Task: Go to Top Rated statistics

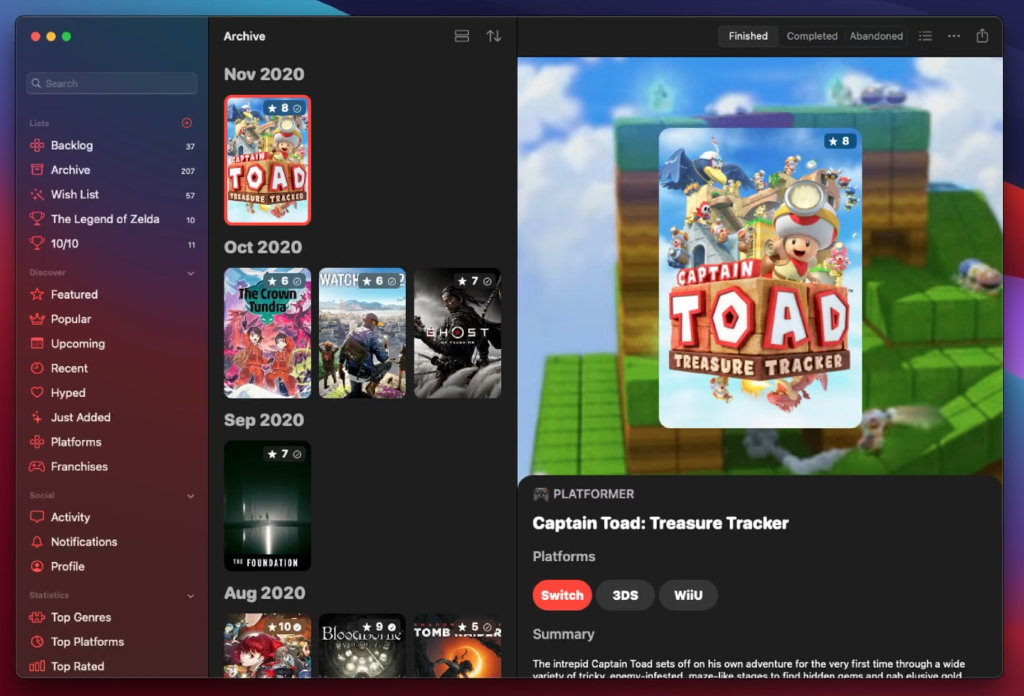Action: 112,667
